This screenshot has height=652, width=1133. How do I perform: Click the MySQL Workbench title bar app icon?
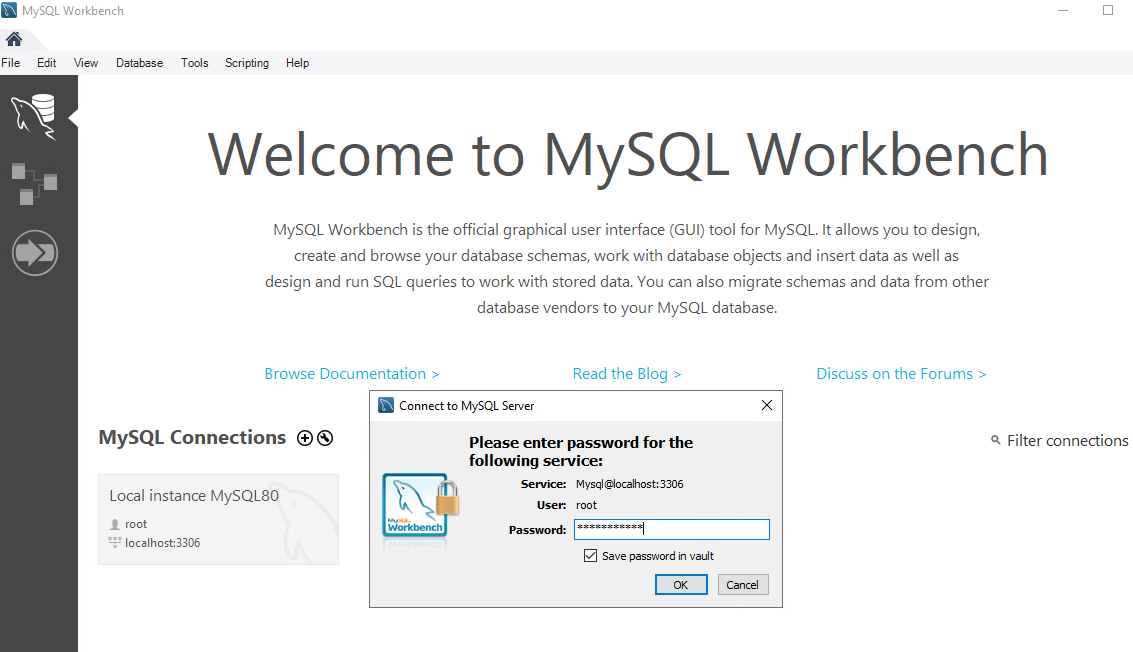[x=9, y=10]
